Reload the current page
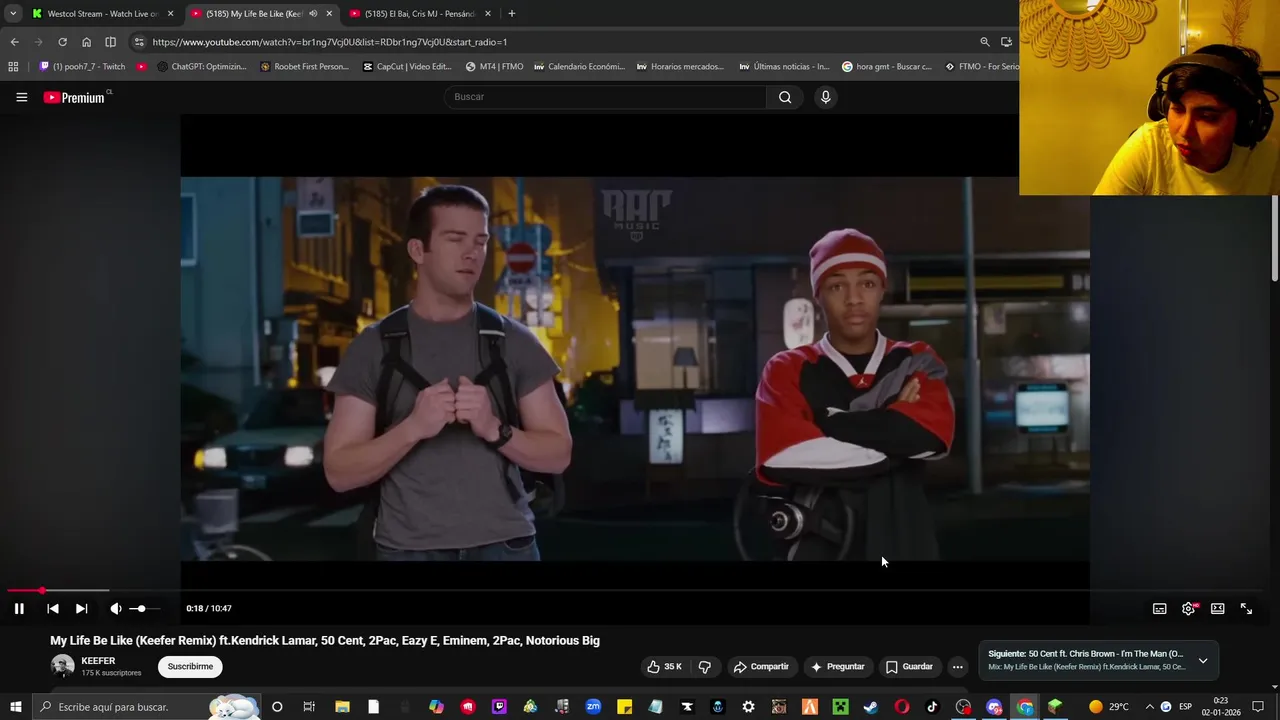This screenshot has height=720, width=1280. click(x=62, y=42)
